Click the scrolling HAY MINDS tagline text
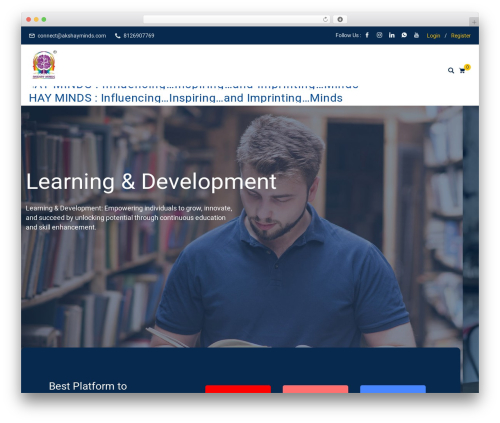 186,98
